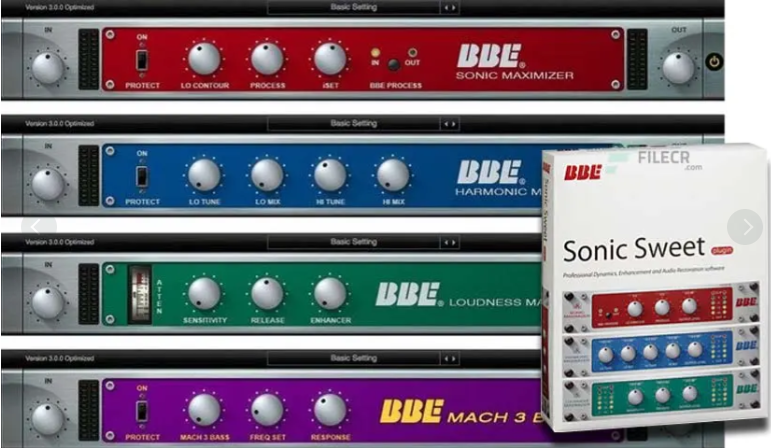Toggle the Mach 3 Bass PROTECT switch
The image size is (771, 448).
click(x=142, y=412)
